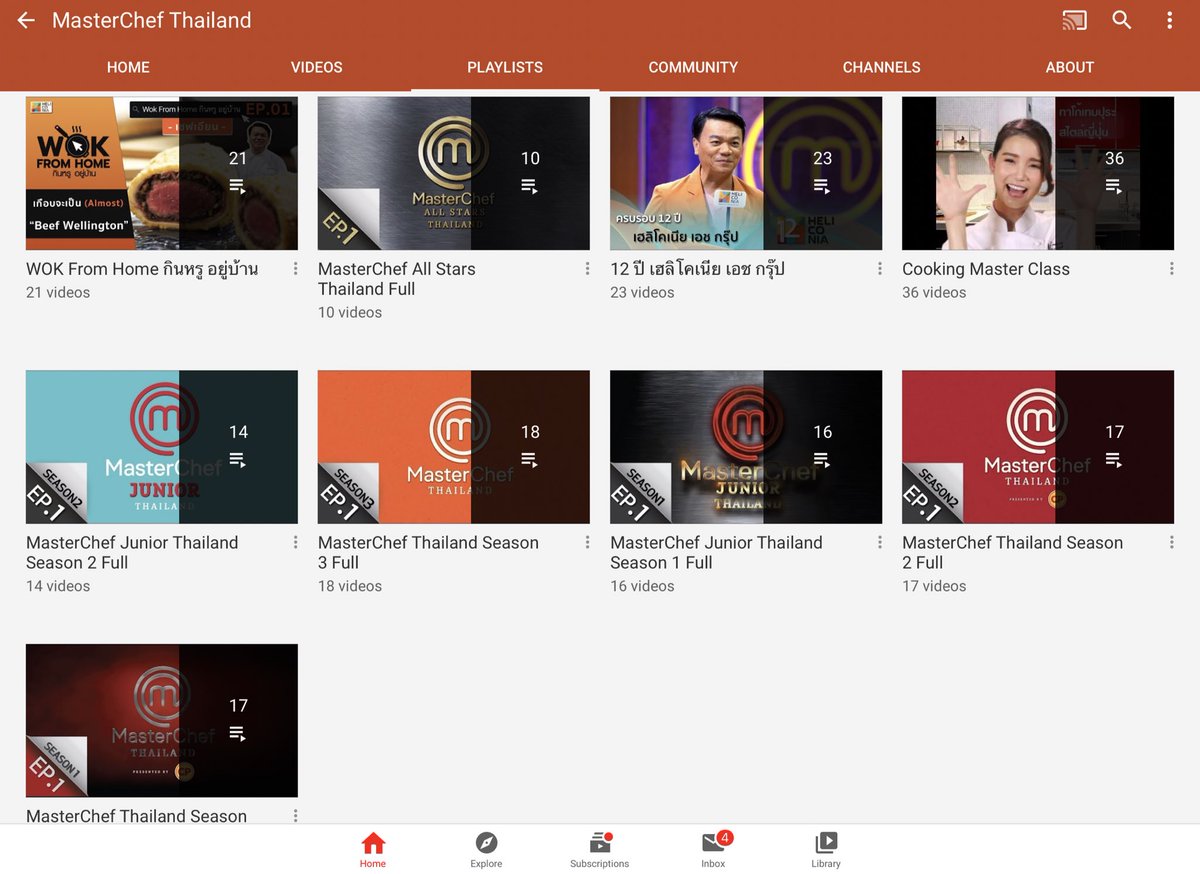
Task: Tap MasterChef Thailand Season 2 Full title
Action: [1012, 552]
